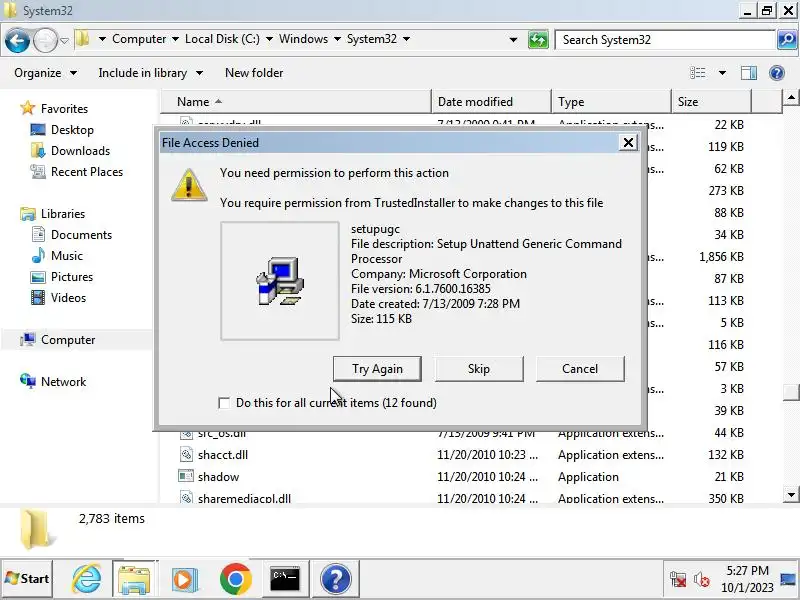Screen dimensions: 800x600
Task: Open the Include in library menu
Action: [151, 73]
